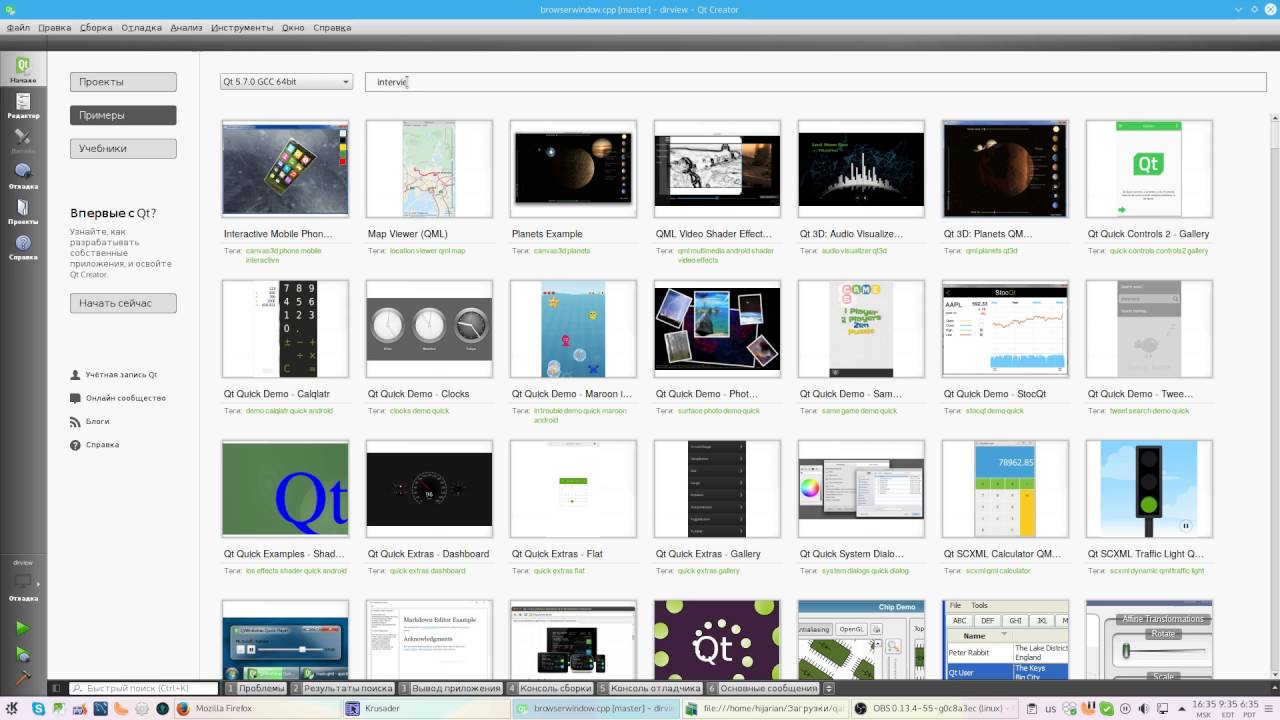
Task: Focus the Быстрый поиск locator field
Action: point(142,688)
